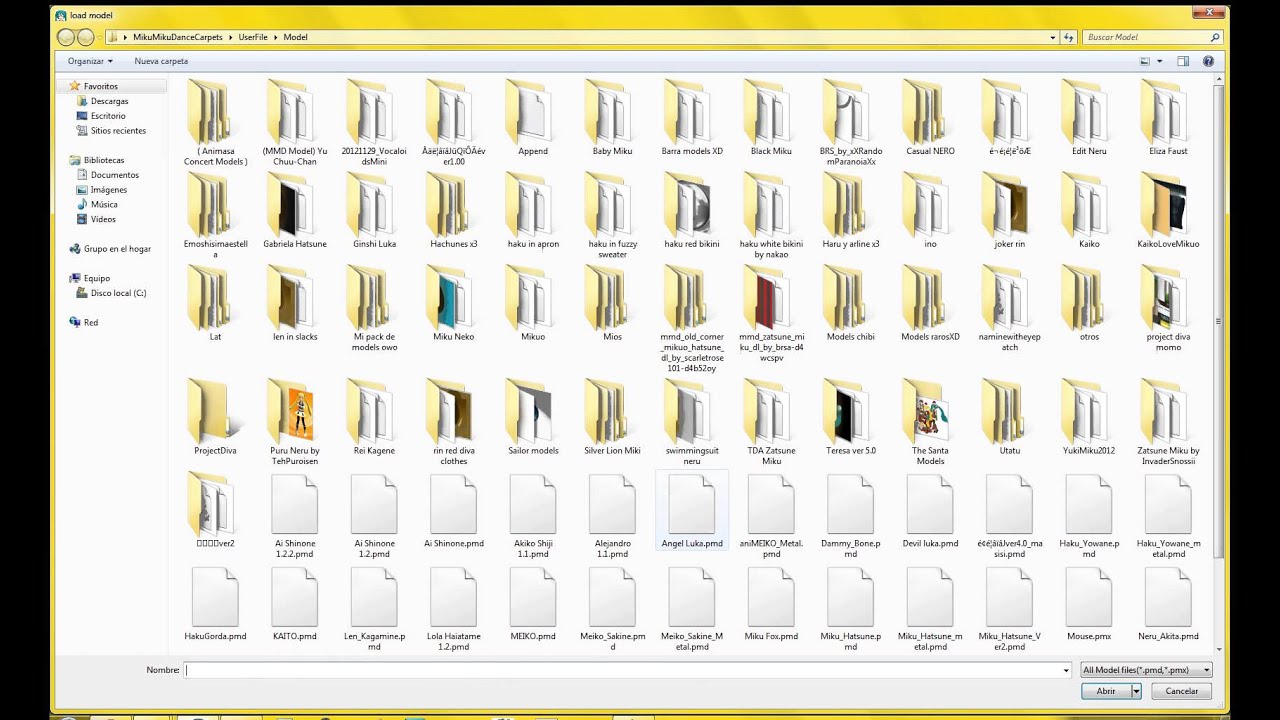Open the Sailor models folder

click(x=533, y=416)
